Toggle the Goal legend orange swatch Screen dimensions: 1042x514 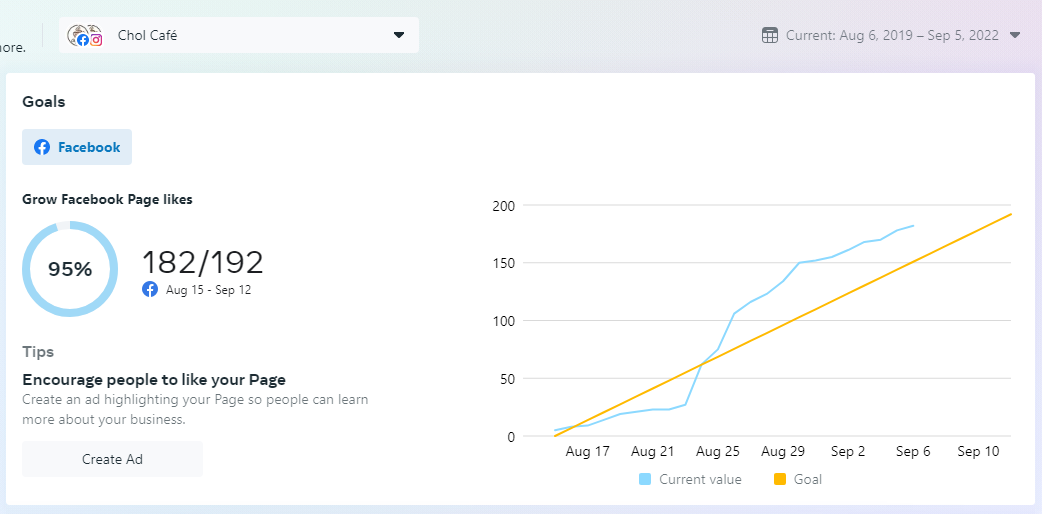pos(780,479)
